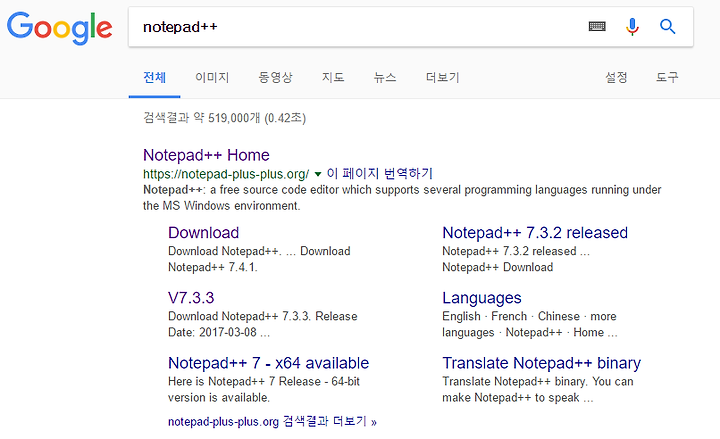This screenshot has height=439, width=720.
Task: Click 이 페이지 번역하기 link
Action: pyautogui.click(x=380, y=174)
